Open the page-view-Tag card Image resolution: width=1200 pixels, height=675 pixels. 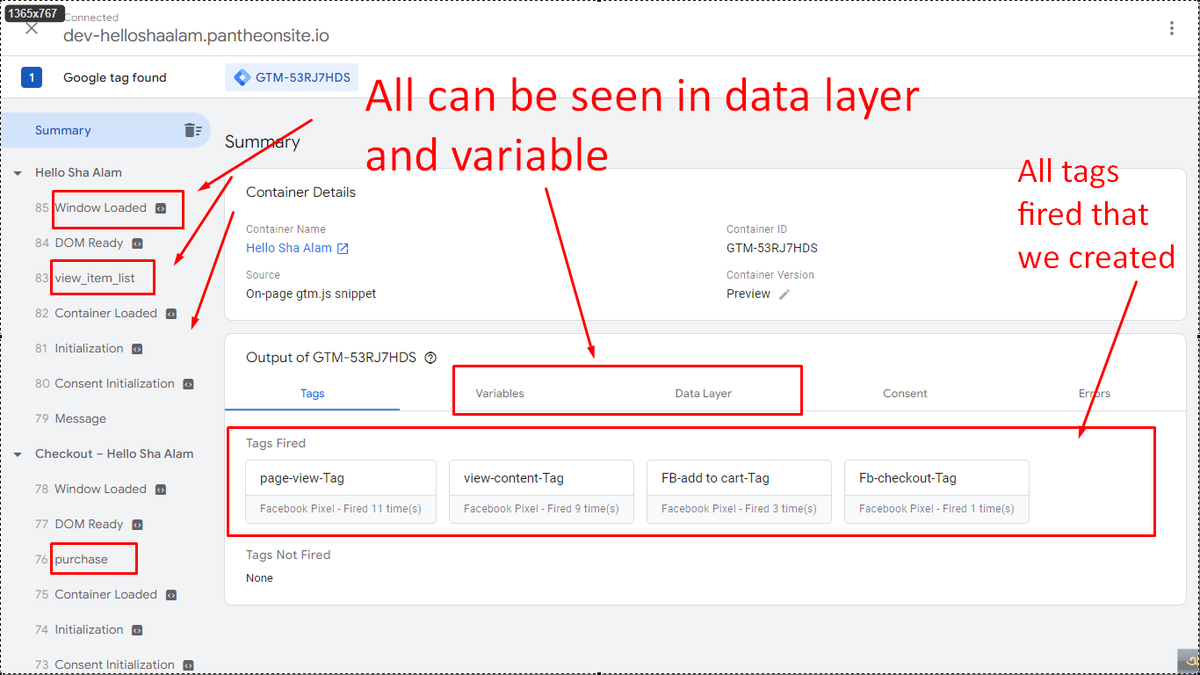pos(341,492)
